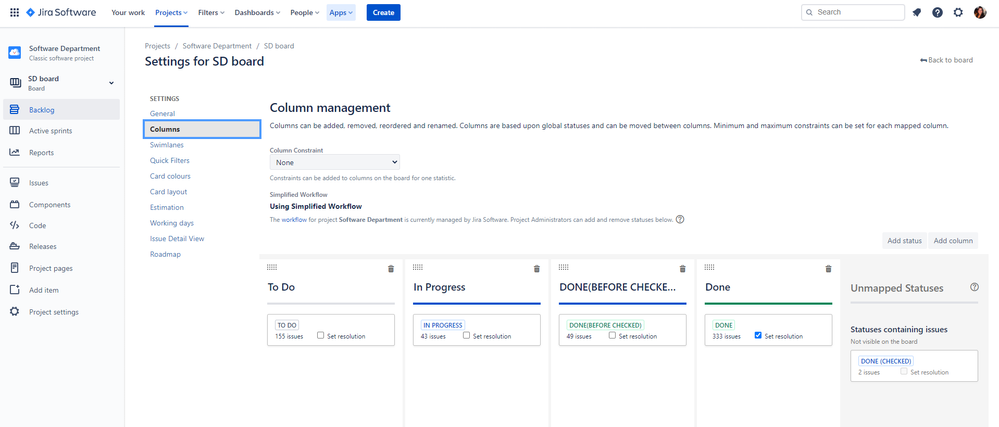Open Your work in top navigation
999x427 pixels.
(x=128, y=12)
